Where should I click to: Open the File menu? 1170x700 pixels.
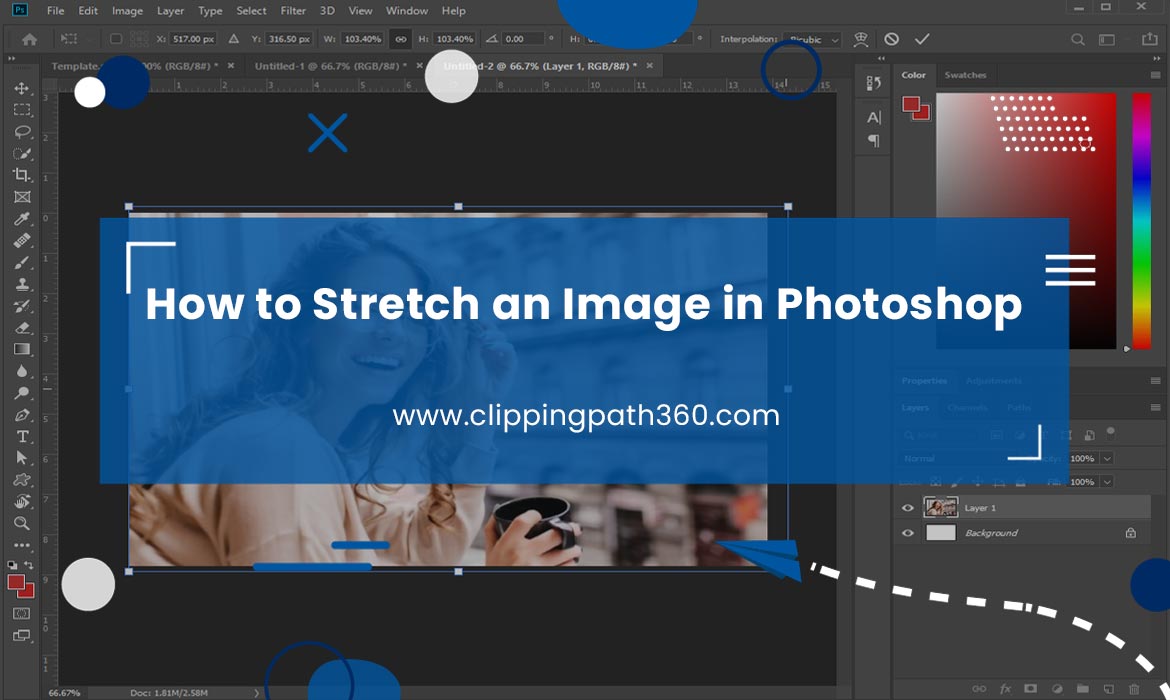[55, 10]
